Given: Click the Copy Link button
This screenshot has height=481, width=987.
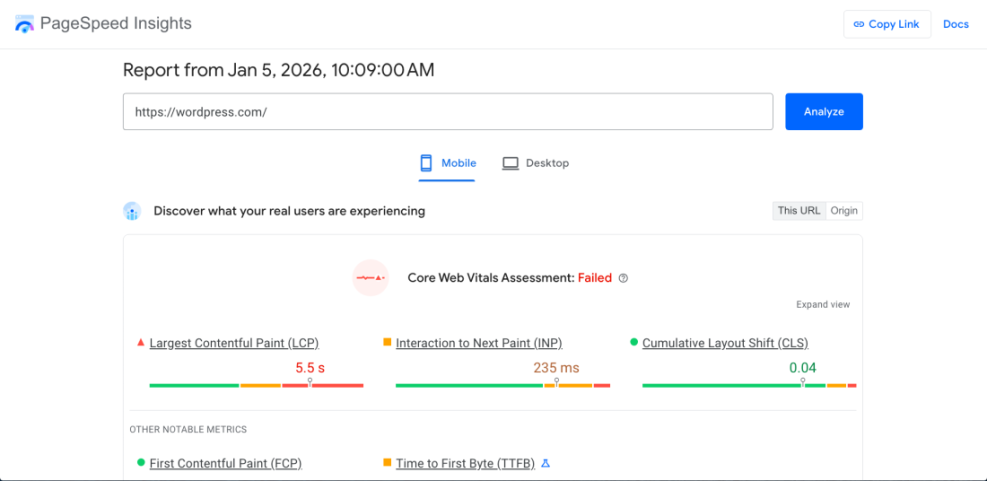Looking at the screenshot, I should coord(887,25).
